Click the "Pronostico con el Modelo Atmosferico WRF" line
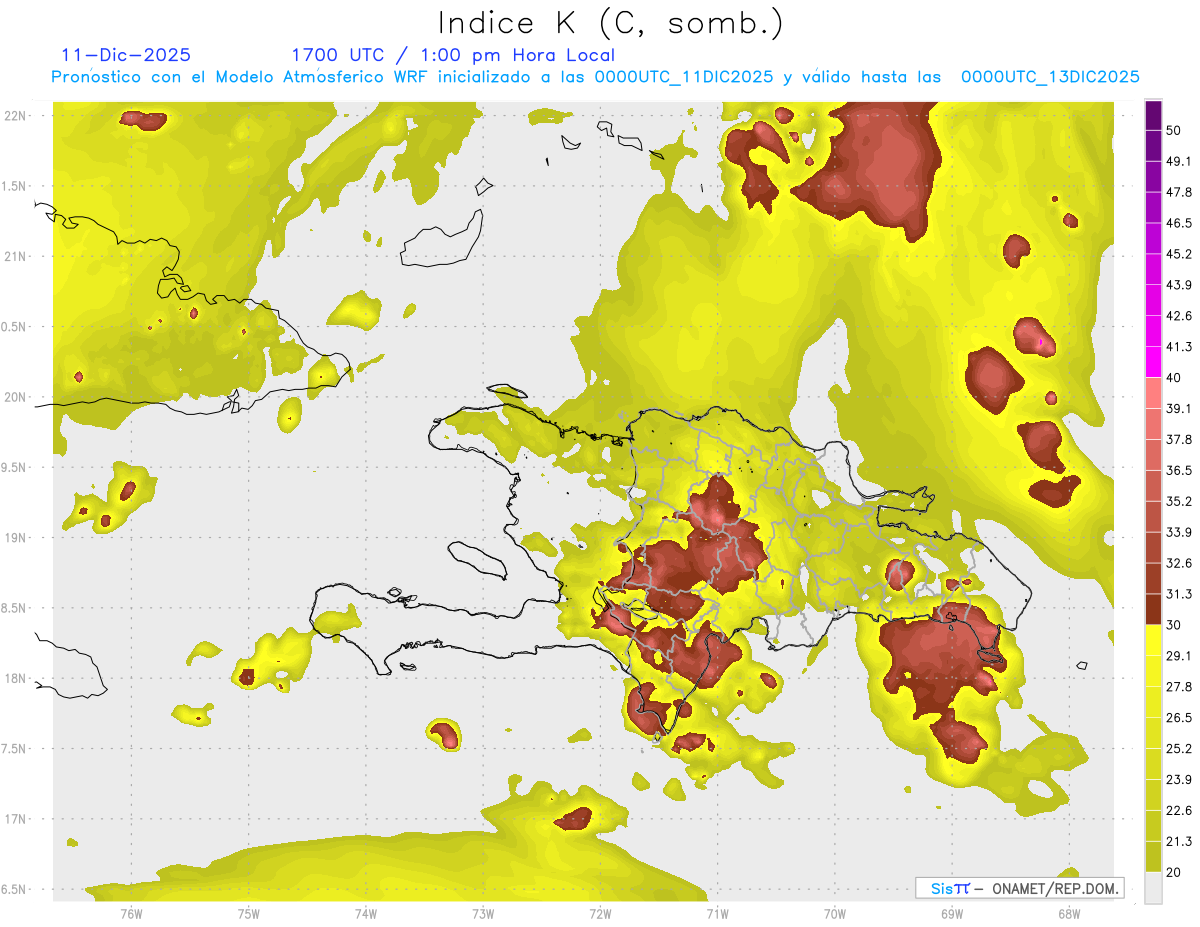 [595, 76]
